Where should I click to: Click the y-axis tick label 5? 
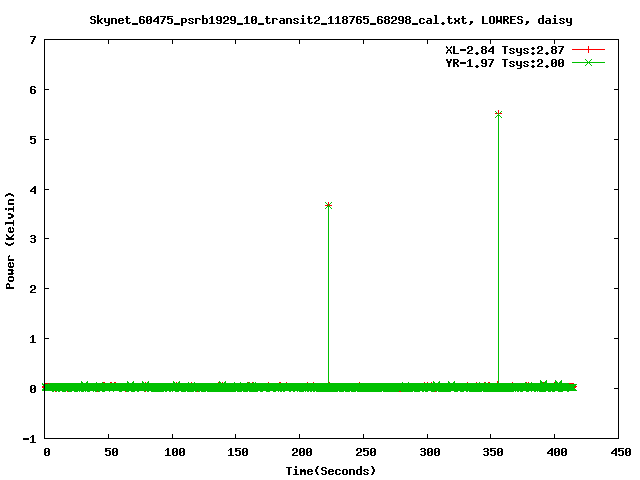tap(33, 140)
